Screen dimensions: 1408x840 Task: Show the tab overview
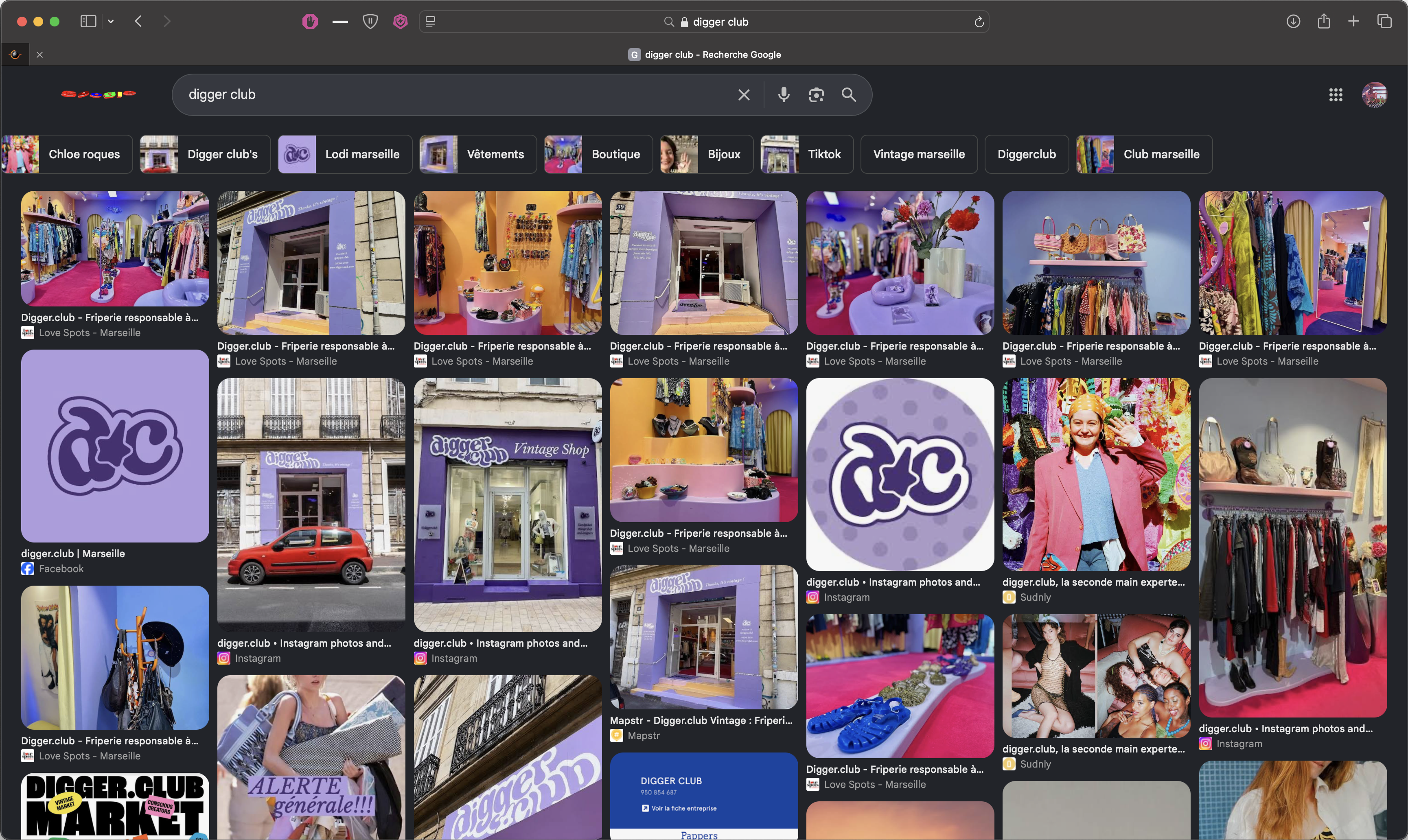pyautogui.click(x=1384, y=22)
